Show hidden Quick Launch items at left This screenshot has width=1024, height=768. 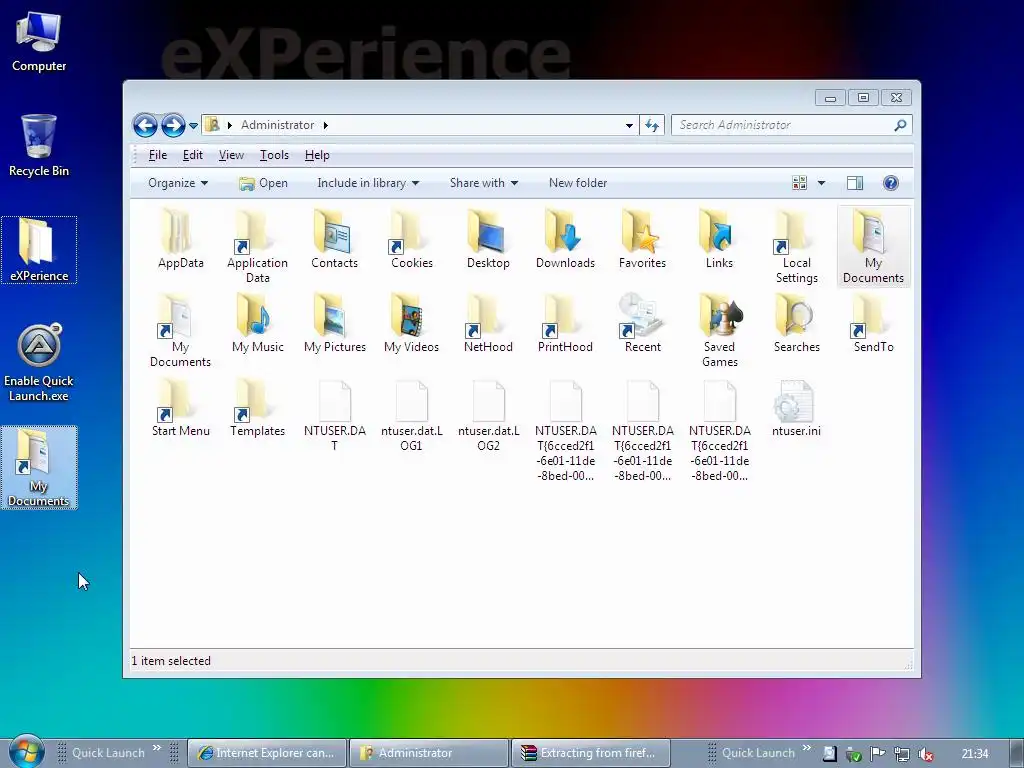pyautogui.click(x=157, y=748)
